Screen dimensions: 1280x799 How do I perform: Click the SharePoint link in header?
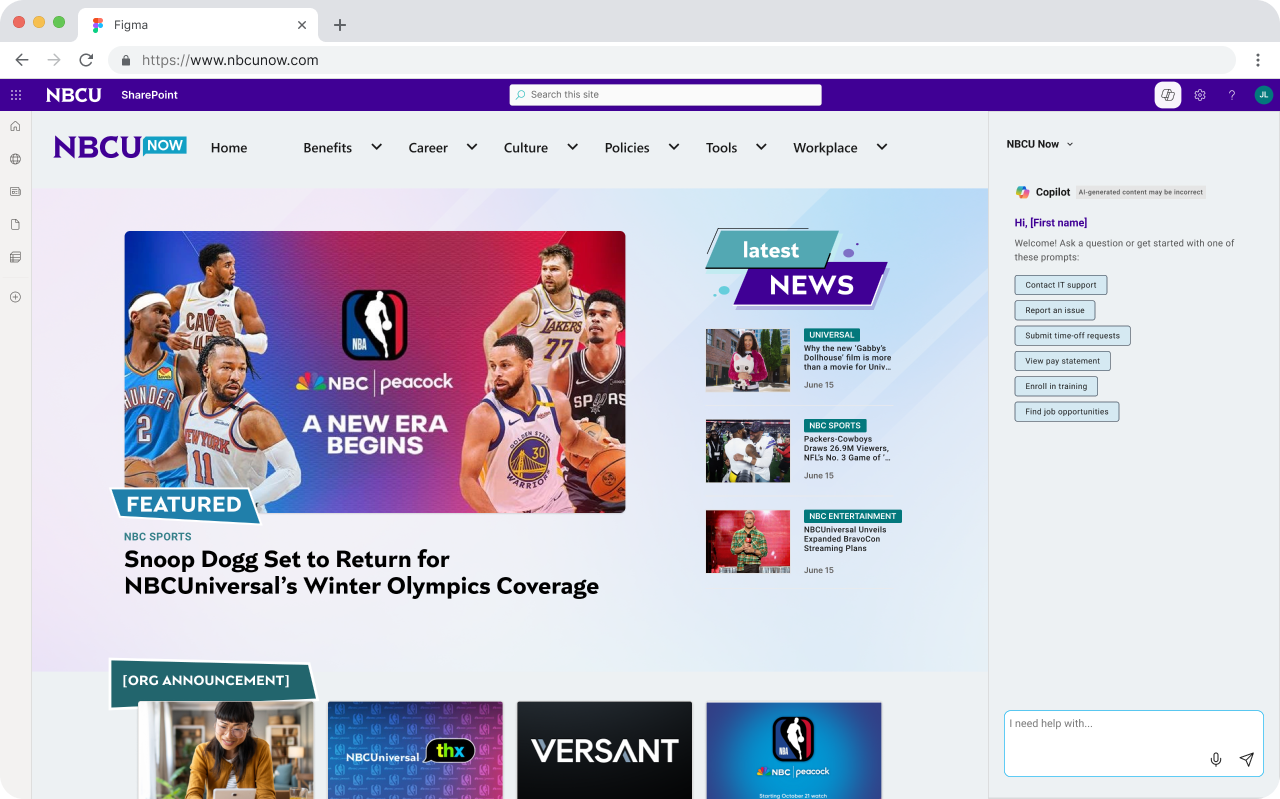click(150, 95)
